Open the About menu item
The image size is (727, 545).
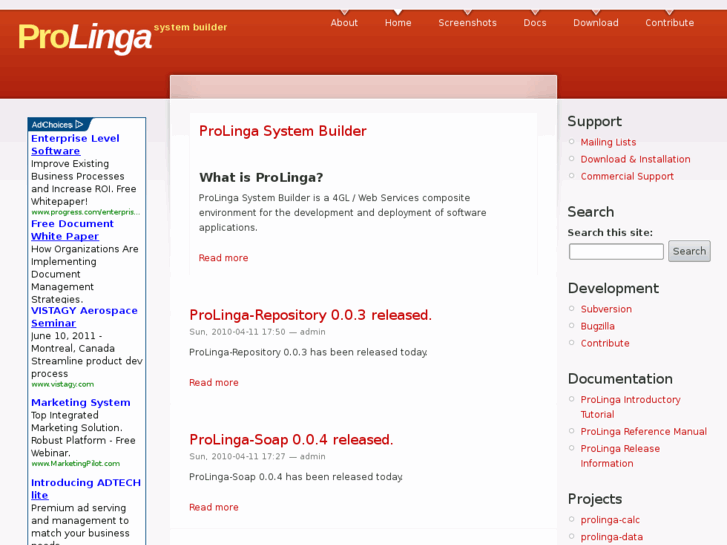(344, 23)
